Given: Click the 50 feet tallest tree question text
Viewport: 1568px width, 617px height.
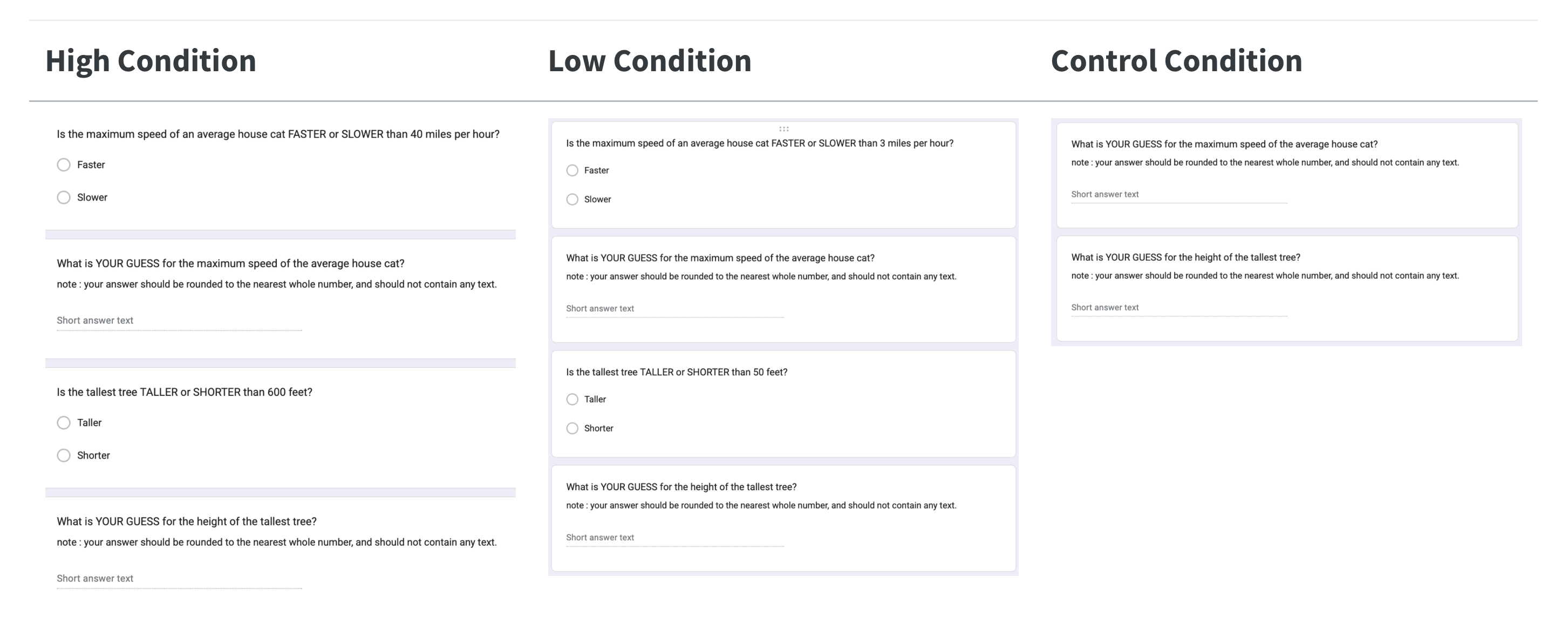Looking at the screenshot, I should click(x=676, y=372).
